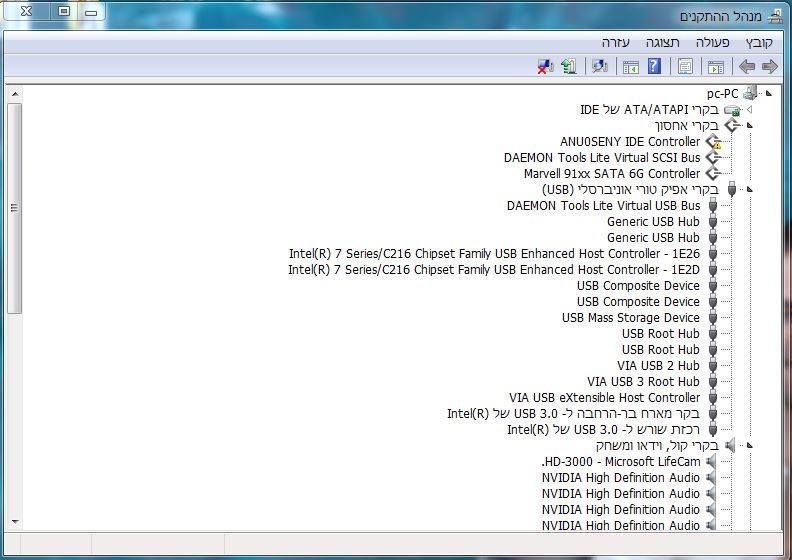
Task: Select the pc-PC computer icon
Action: point(750,93)
